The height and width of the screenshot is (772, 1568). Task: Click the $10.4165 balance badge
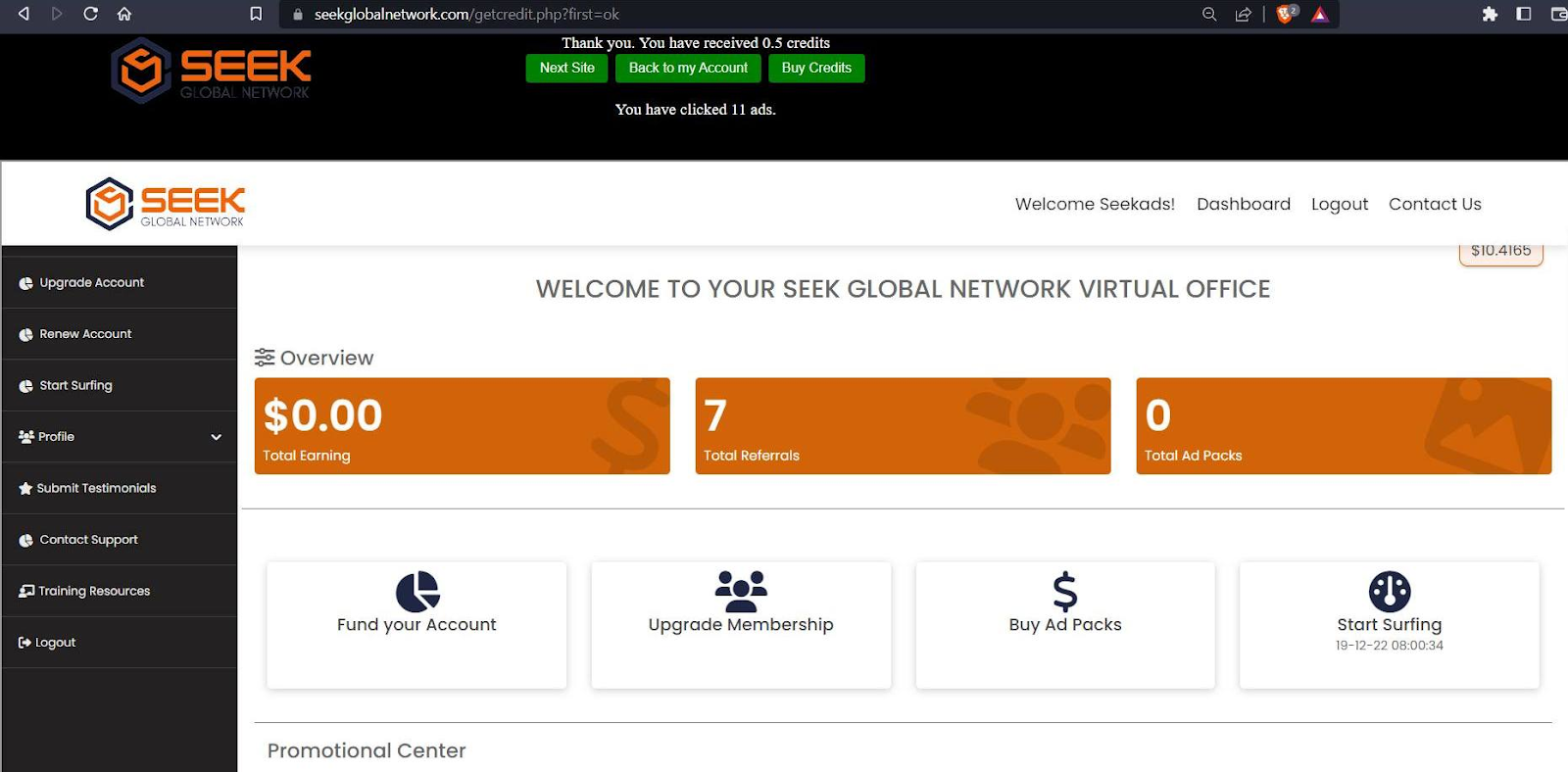[1501, 252]
